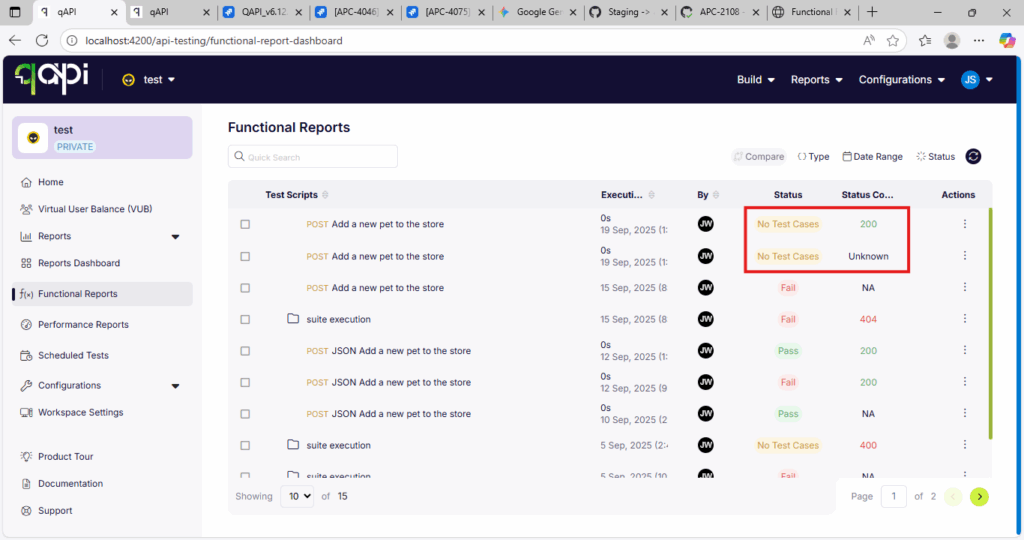This screenshot has height=540, width=1024.
Task: Tick checkbox for first JSON Add a new pet row
Action: pos(245,351)
